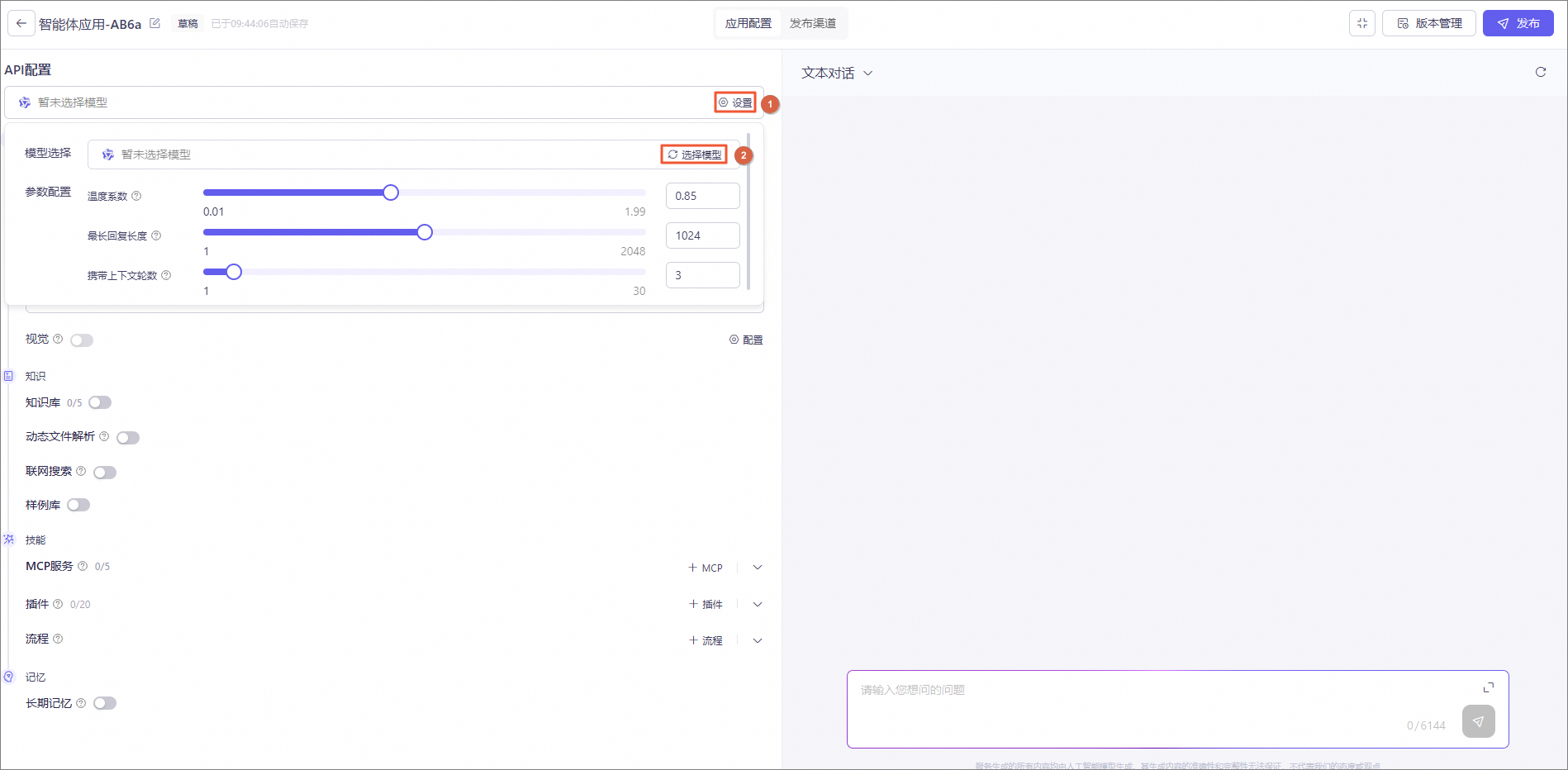
Task: Show help for MCP服务
Action: [83, 566]
